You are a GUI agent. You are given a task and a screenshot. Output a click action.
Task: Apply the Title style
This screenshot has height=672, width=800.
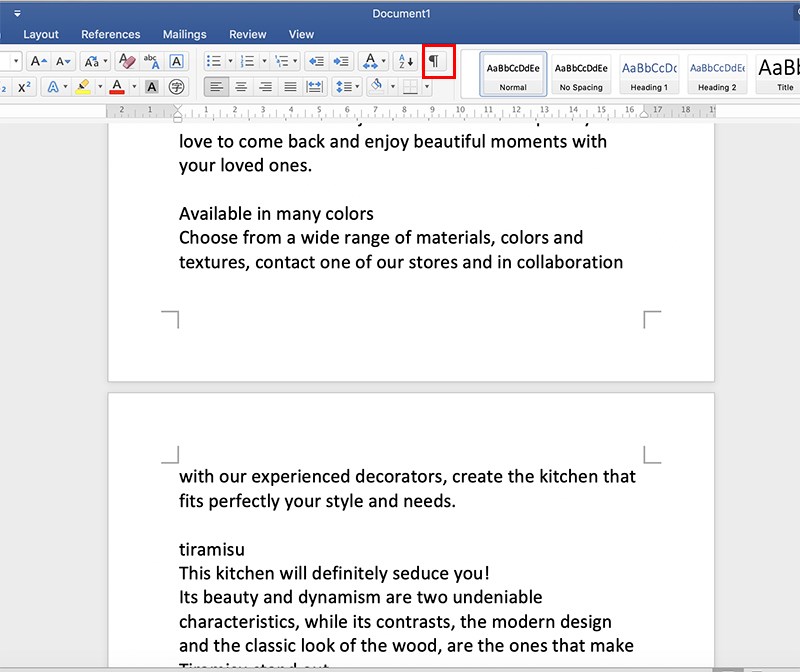[x=778, y=74]
